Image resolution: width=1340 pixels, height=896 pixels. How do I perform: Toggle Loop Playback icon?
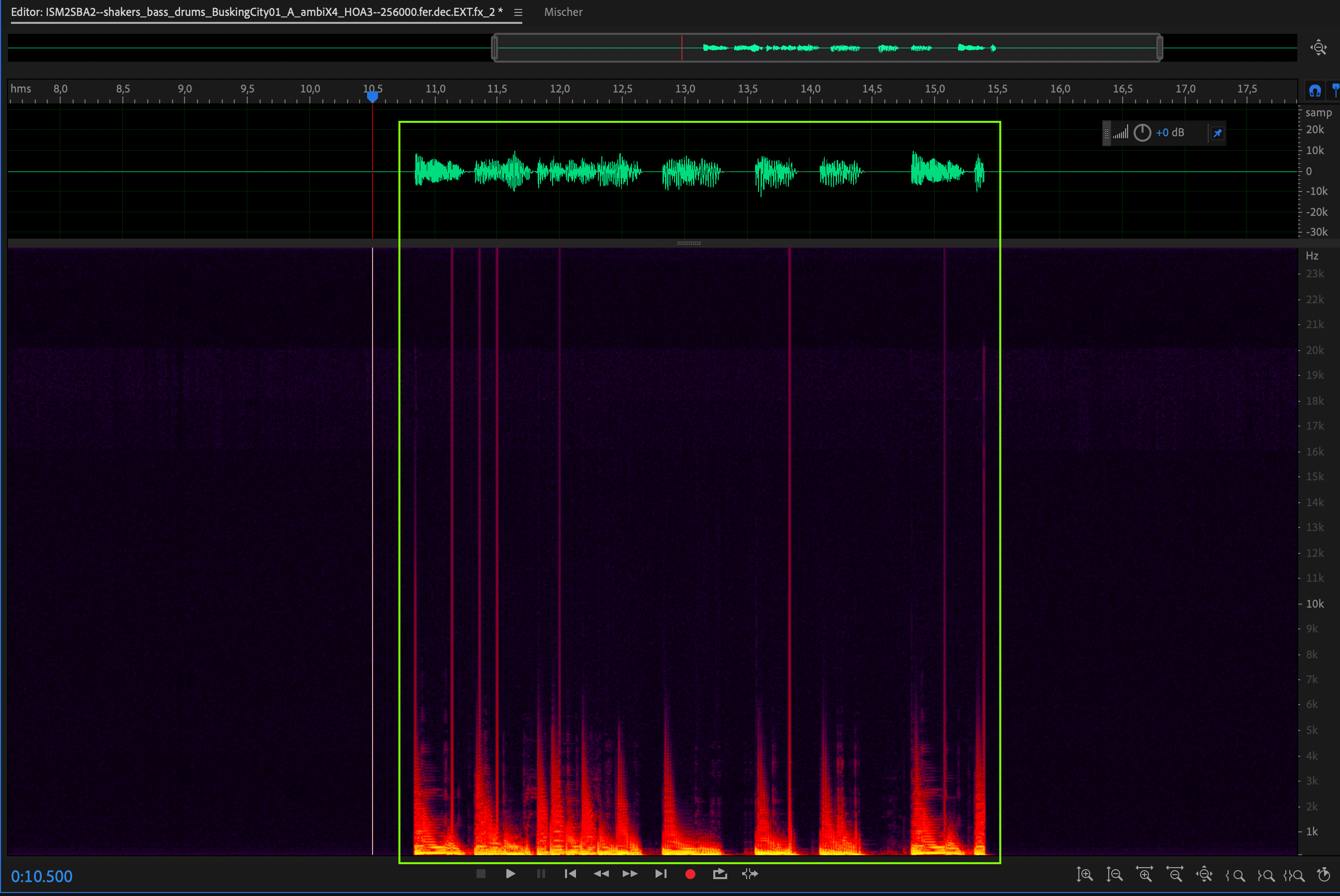point(720,874)
